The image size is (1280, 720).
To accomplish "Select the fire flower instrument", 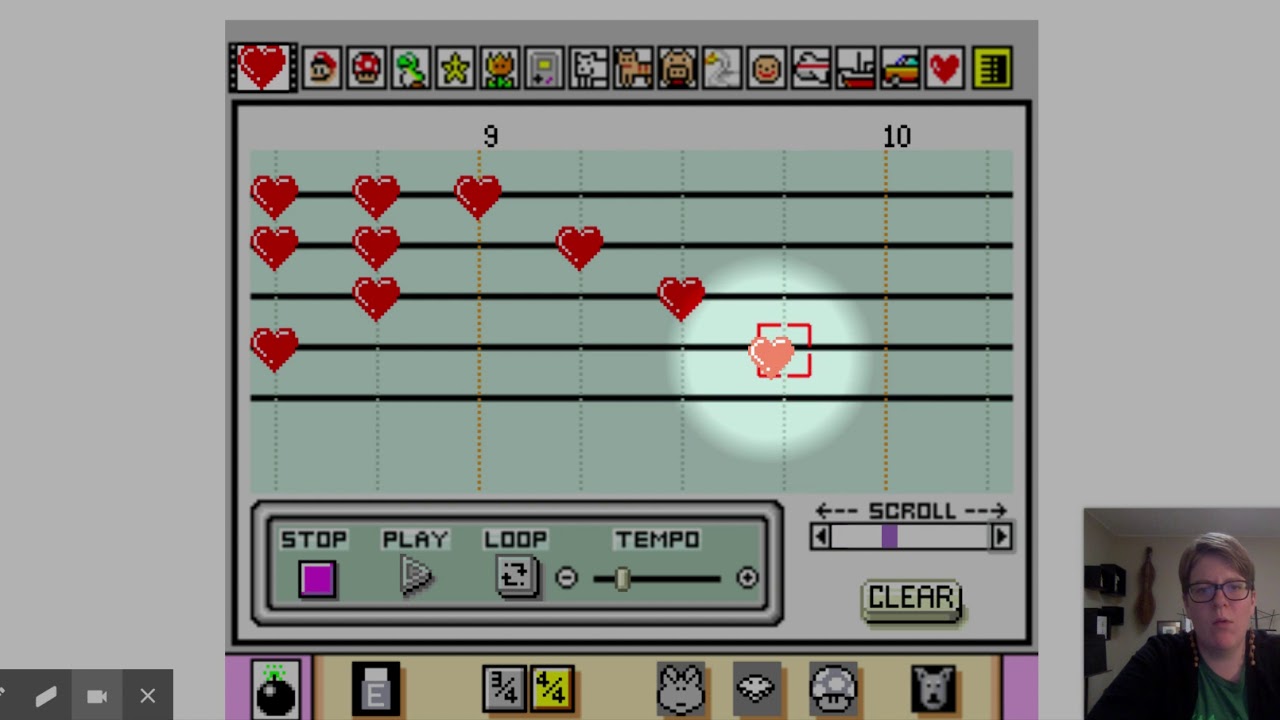I will [x=499, y=69].
